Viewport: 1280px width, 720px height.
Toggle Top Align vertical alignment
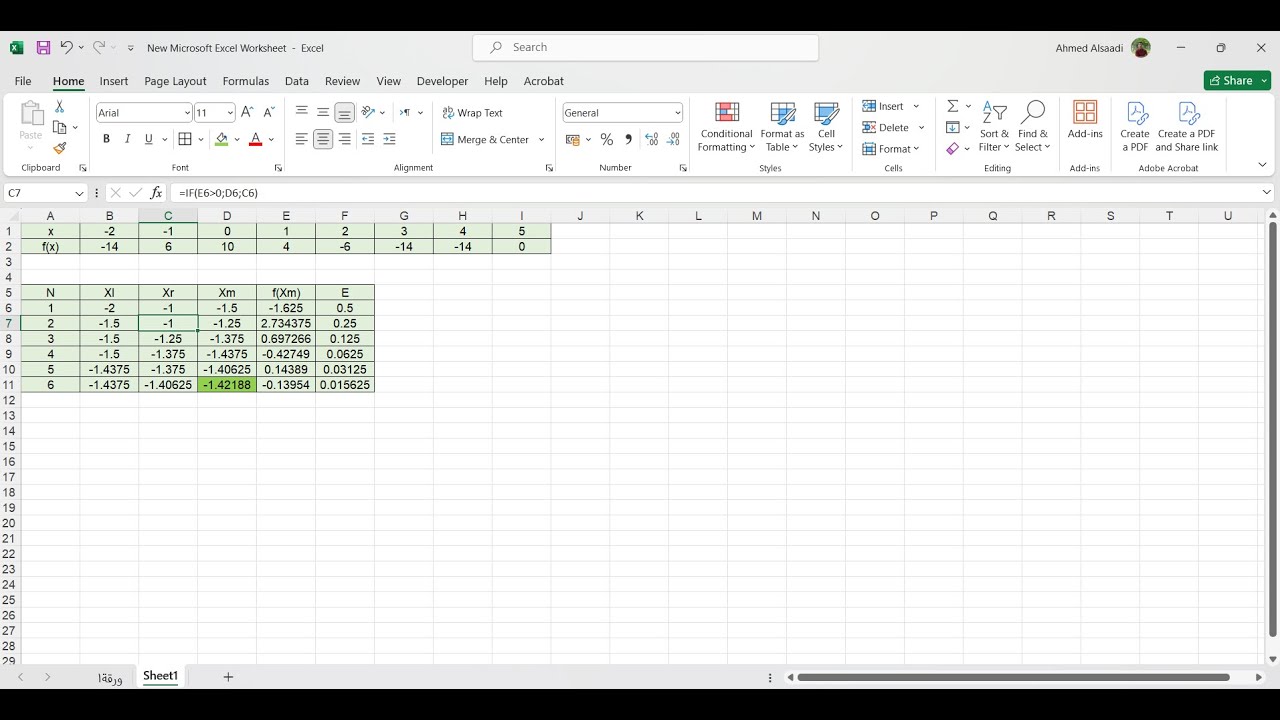coord(301,113)
